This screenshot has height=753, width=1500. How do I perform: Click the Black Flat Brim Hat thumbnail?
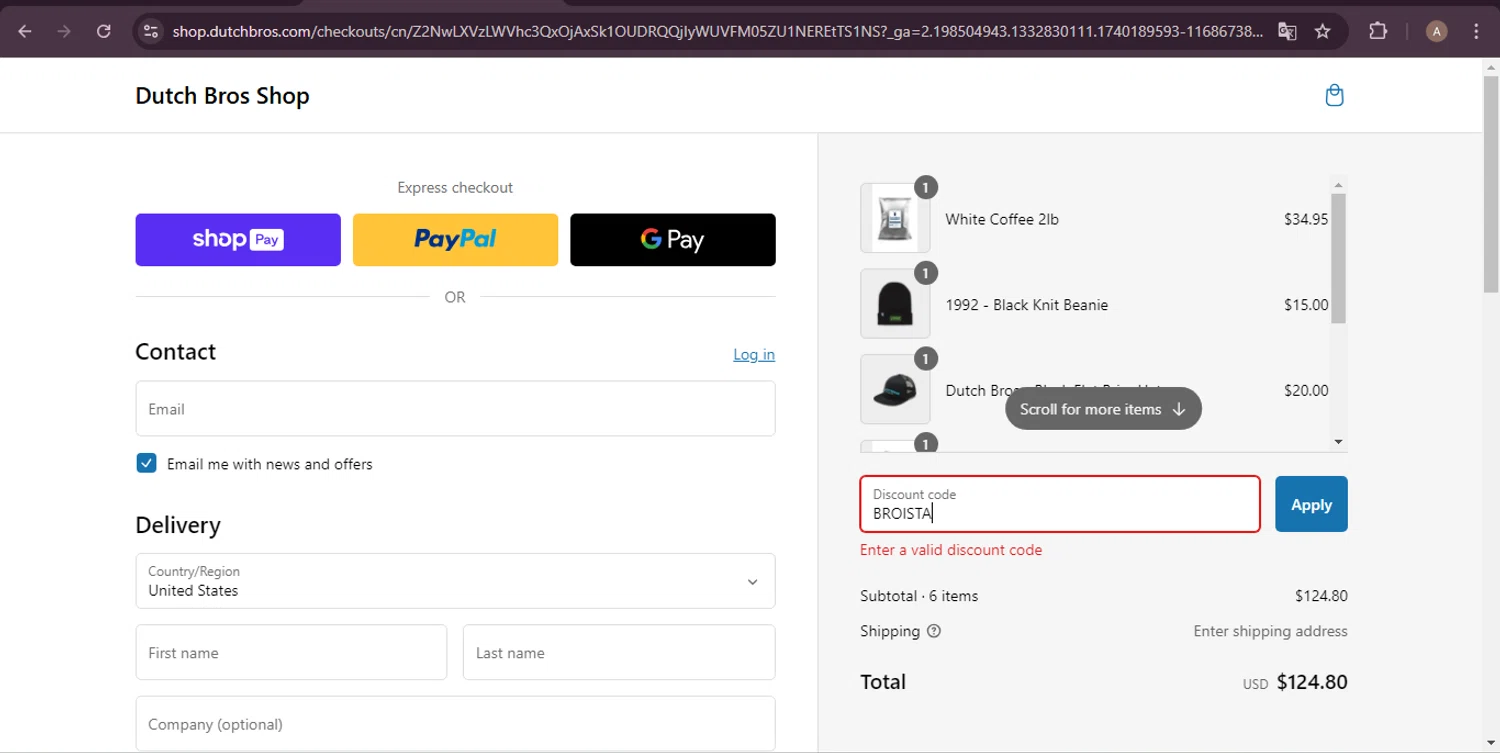click(895, 389)
